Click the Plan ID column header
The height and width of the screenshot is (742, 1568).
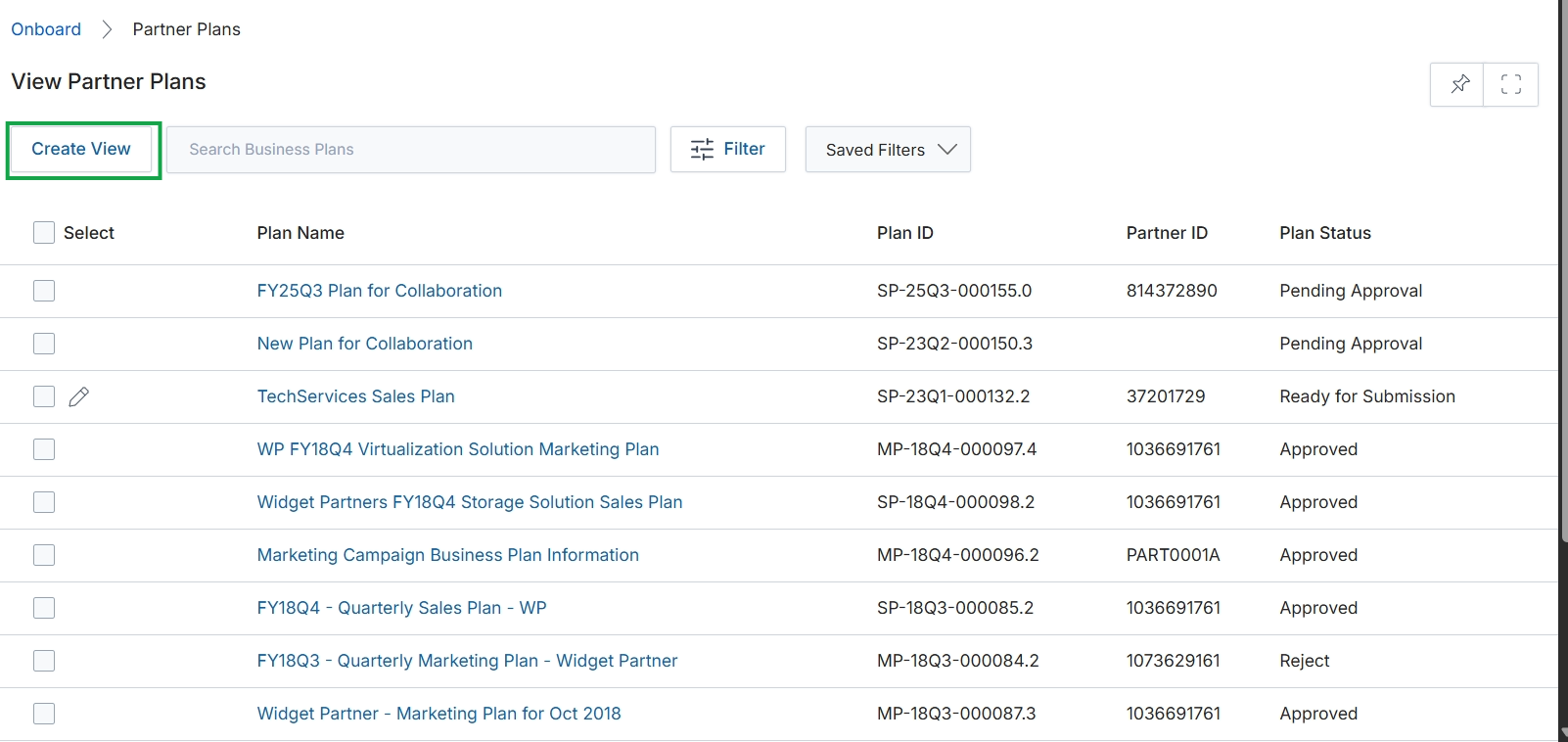(905, 233)
